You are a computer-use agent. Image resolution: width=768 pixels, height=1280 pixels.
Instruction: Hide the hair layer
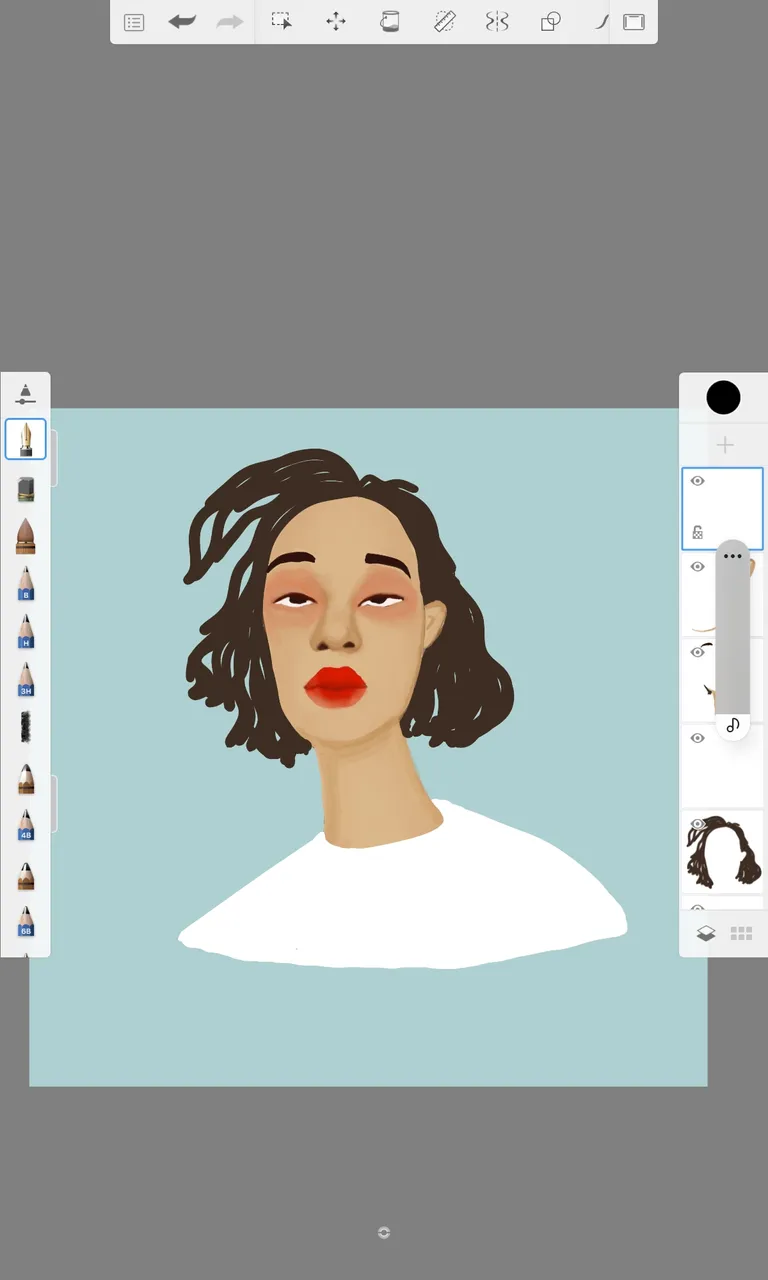698,824
